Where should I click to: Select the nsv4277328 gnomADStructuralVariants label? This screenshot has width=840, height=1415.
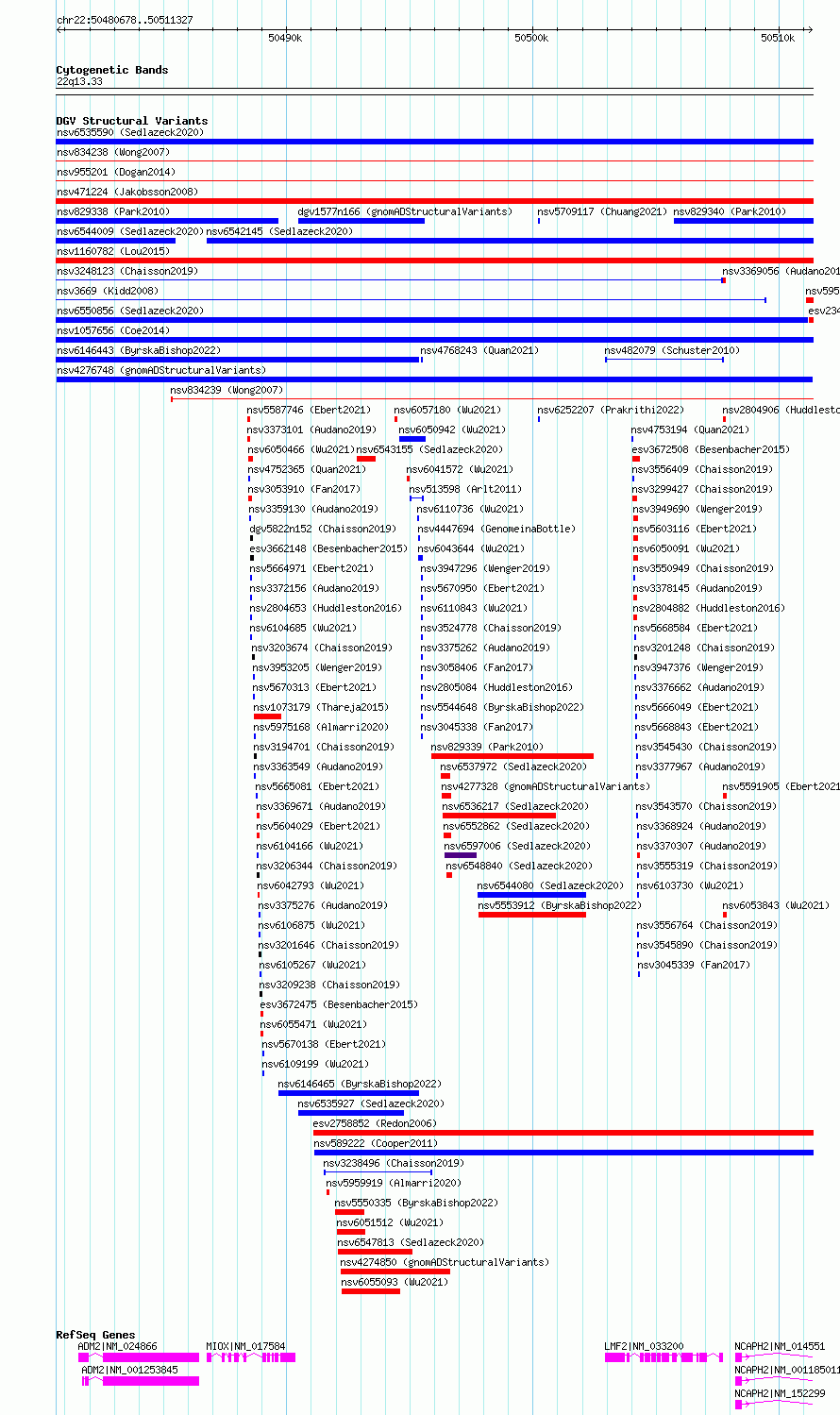pos(545,786)
